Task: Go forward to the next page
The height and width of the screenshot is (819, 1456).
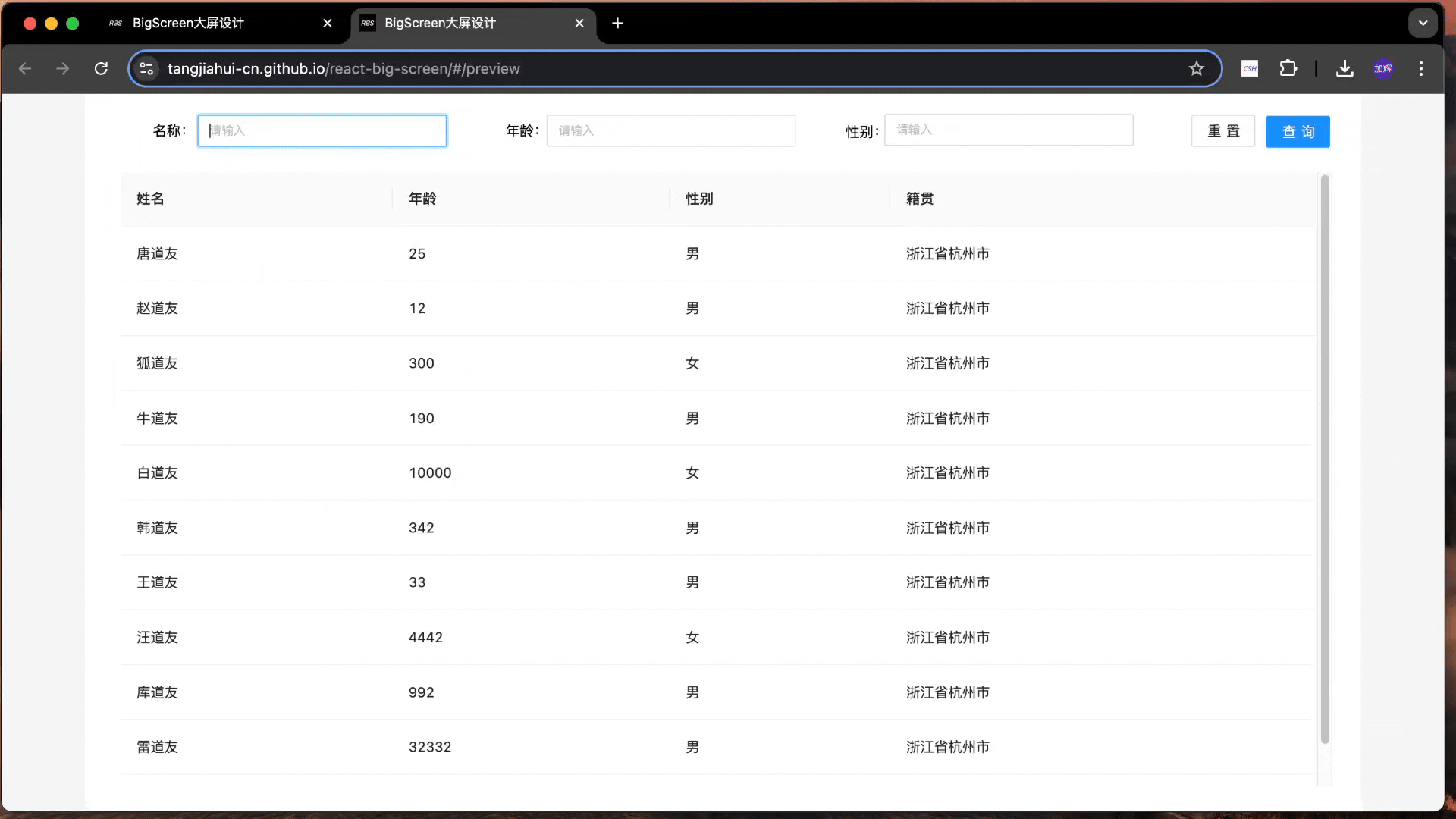Action: pyautogui.click(x=62, y=68)
